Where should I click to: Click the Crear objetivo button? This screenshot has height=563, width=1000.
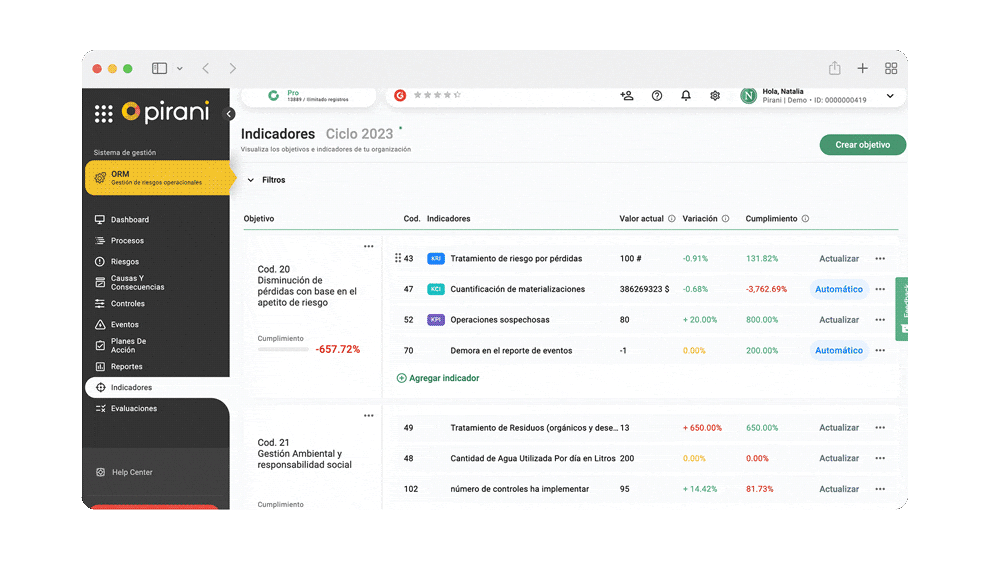pos(862,145)
